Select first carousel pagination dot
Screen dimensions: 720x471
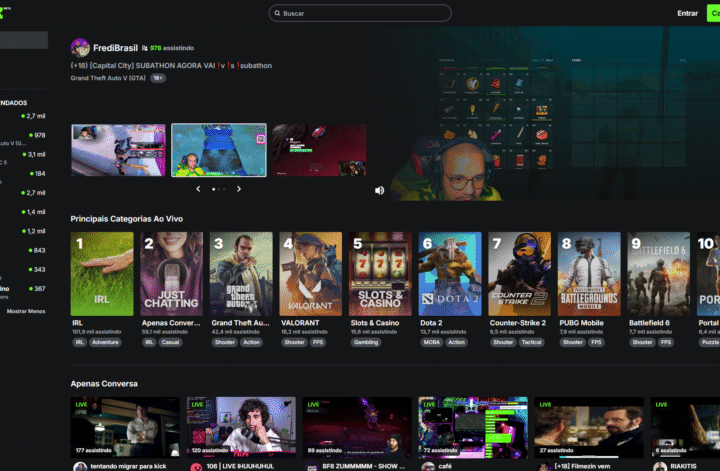214,189
